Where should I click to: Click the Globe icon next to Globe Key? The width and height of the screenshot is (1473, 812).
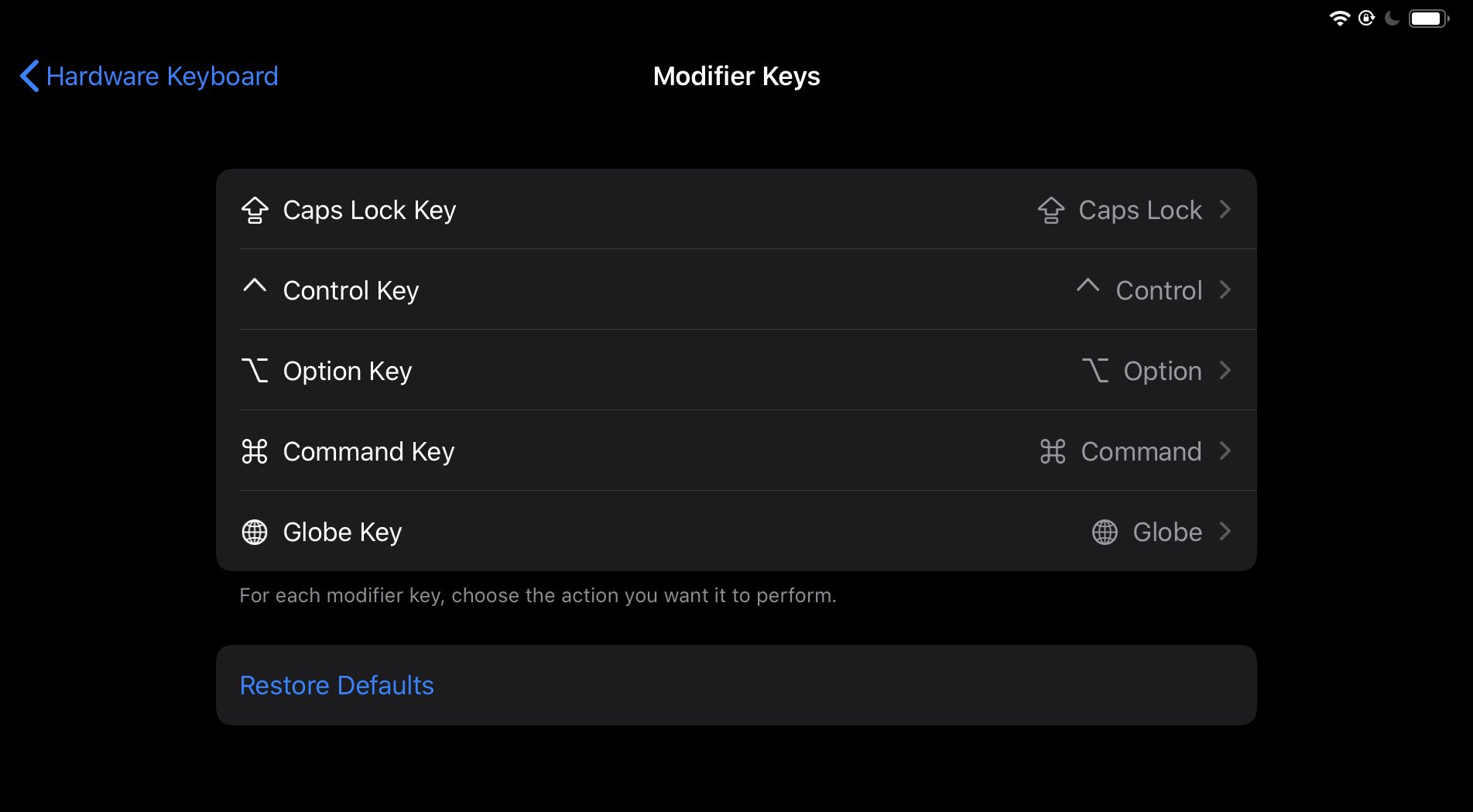254,532
